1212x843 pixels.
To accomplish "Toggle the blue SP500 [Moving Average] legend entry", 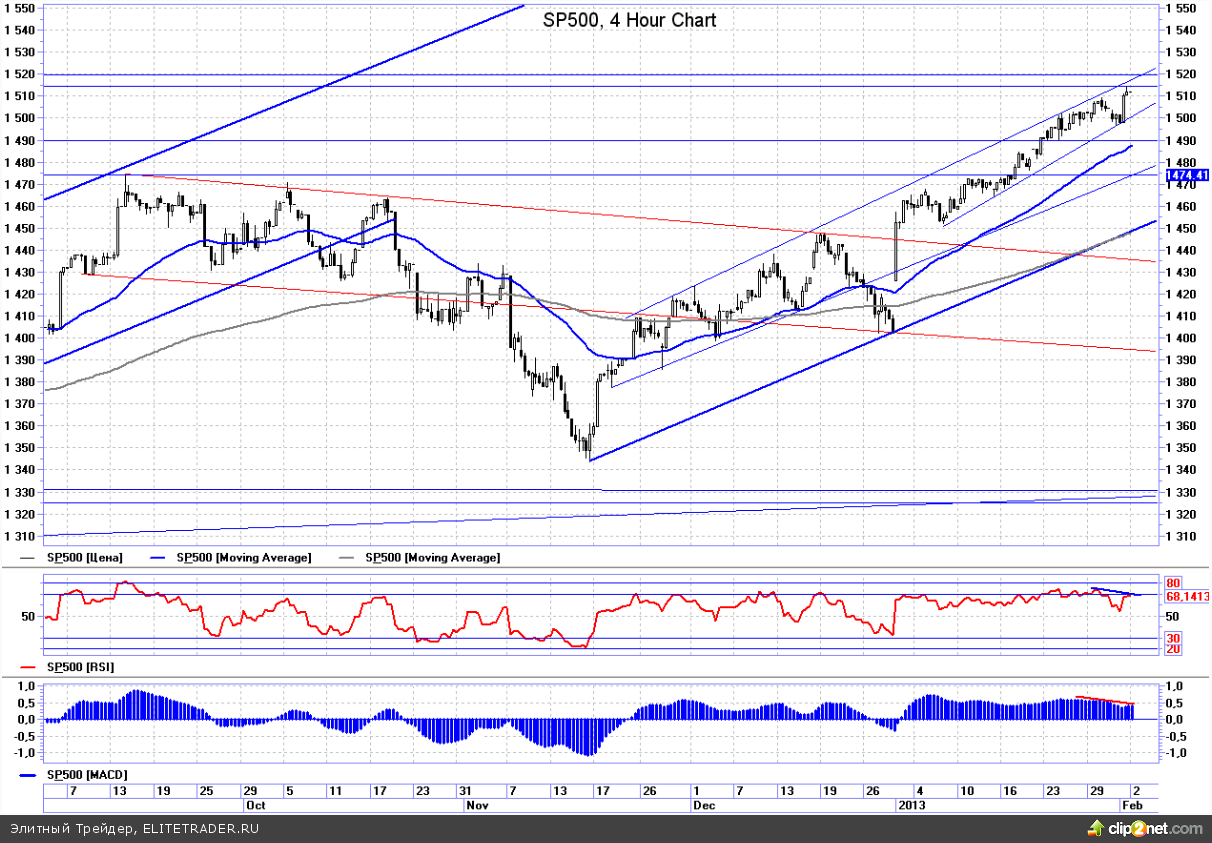I will point(243,557).
